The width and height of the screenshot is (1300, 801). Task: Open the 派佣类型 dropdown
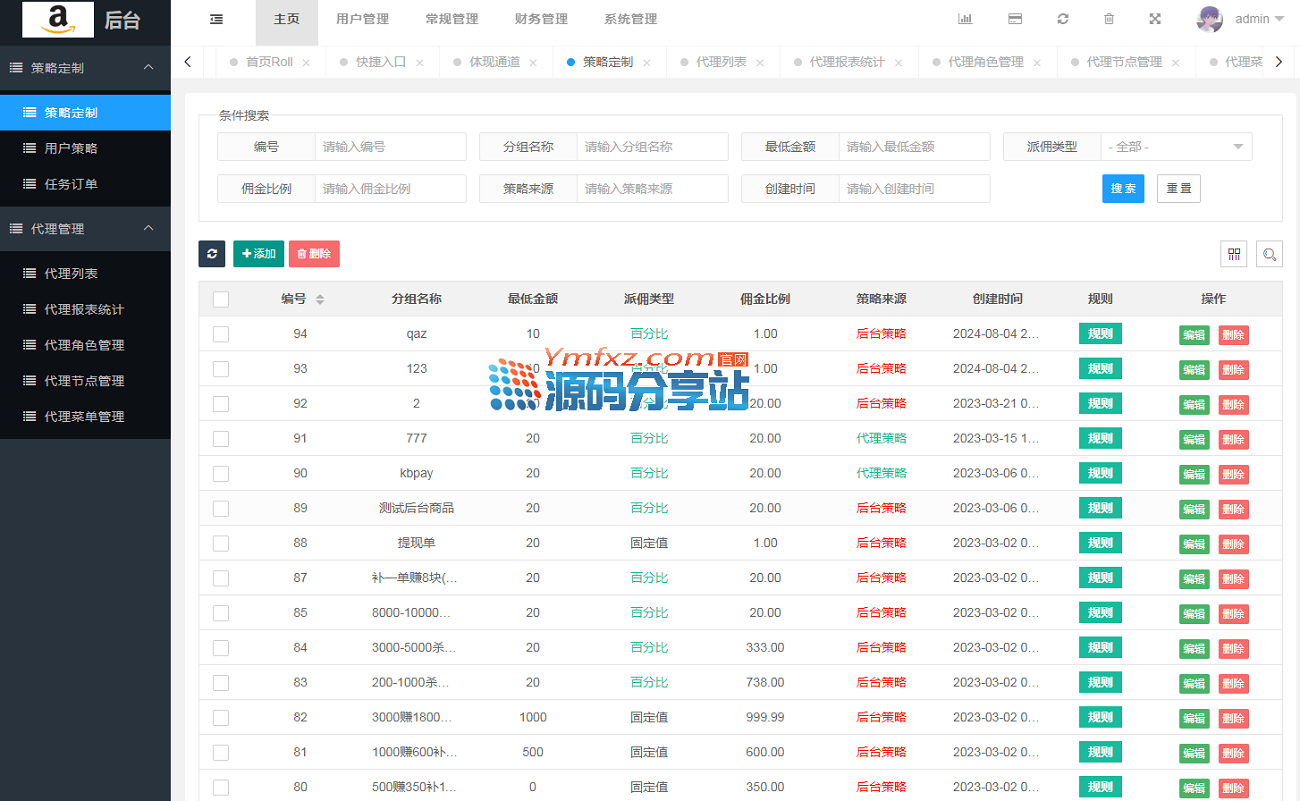point(1176,147)
